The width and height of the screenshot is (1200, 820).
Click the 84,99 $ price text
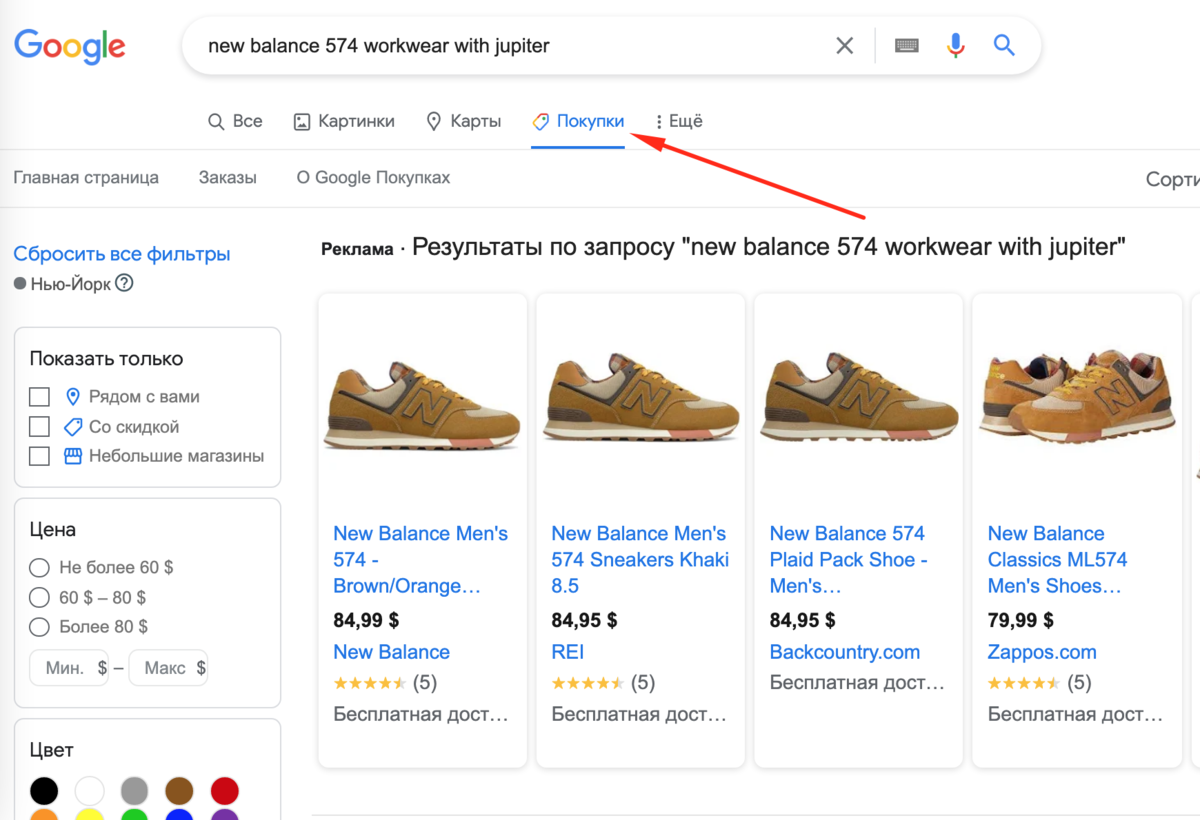click(x=366, y=620)
